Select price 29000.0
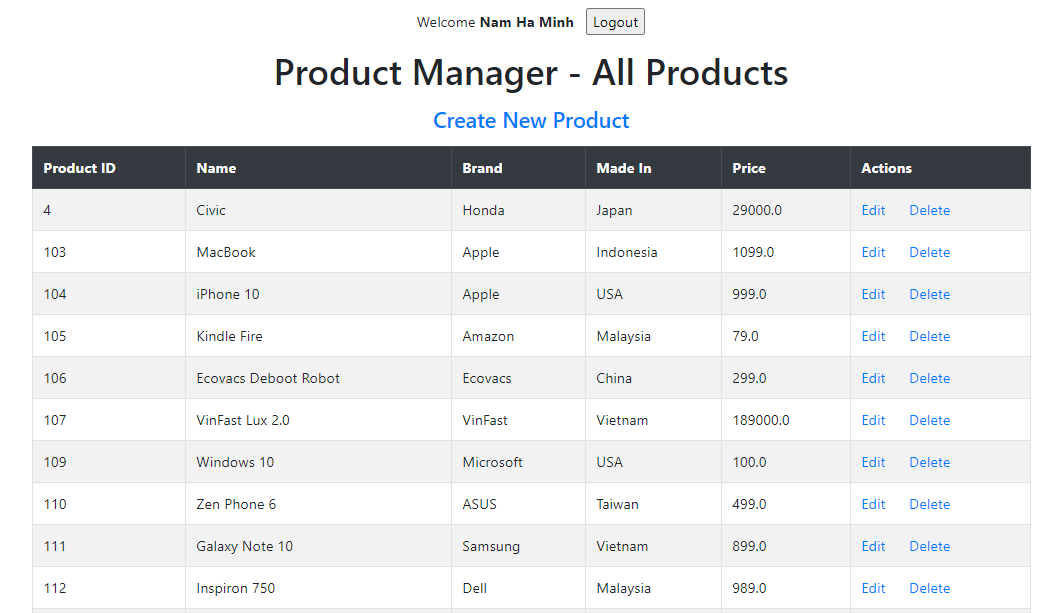The width and height of the screenshot is (1056, 613). [x=785, y=210]
